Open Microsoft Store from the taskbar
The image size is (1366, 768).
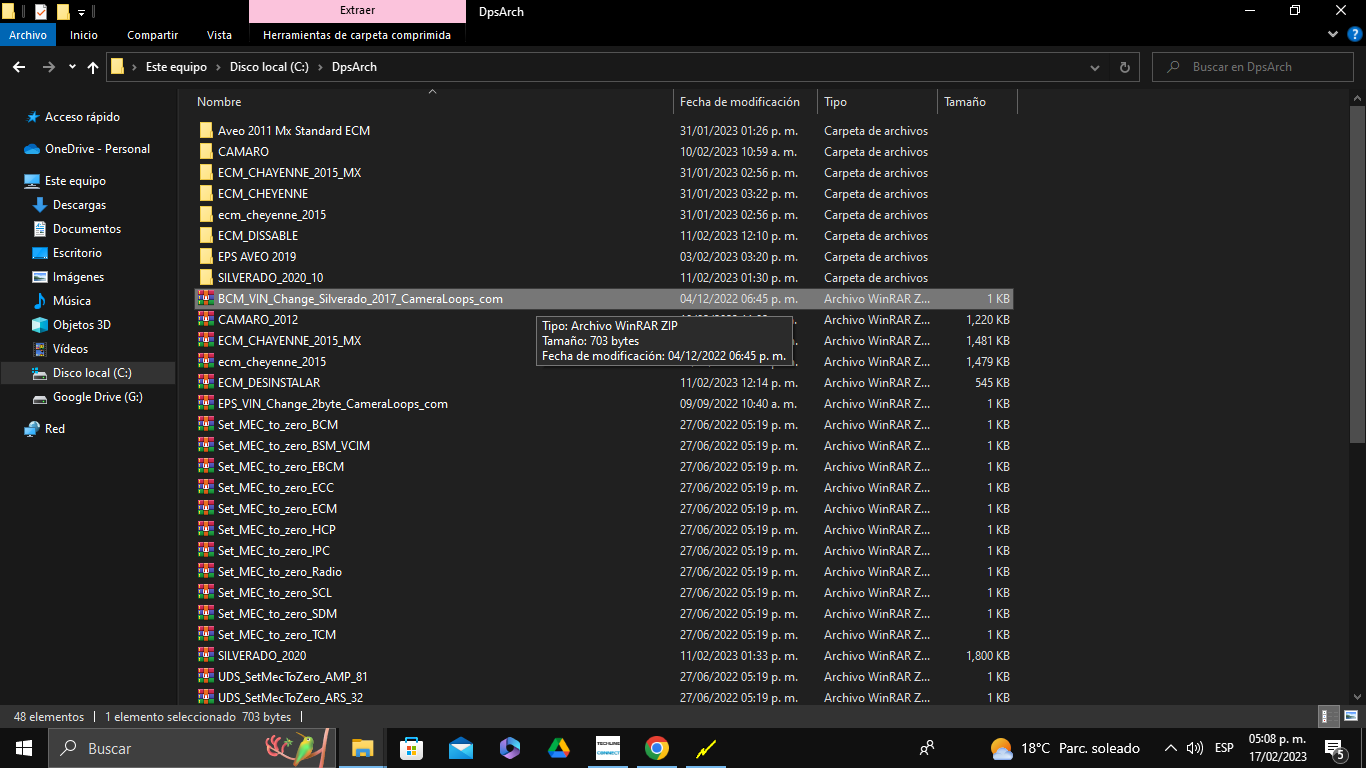coord(411,747)
